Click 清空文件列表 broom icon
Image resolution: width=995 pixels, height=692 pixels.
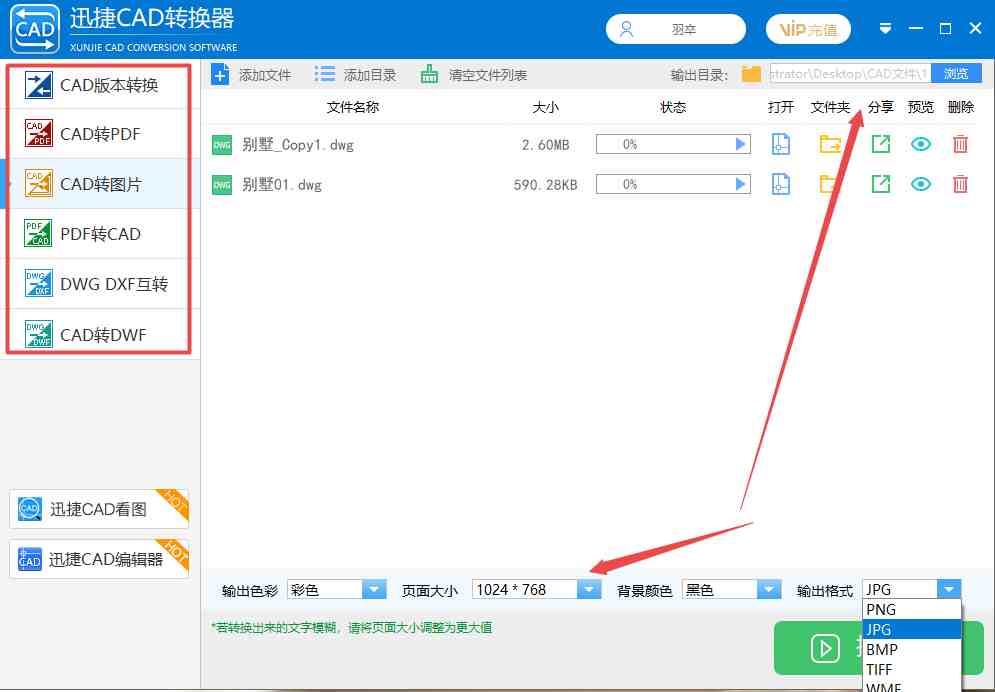[x=430, y=74]
